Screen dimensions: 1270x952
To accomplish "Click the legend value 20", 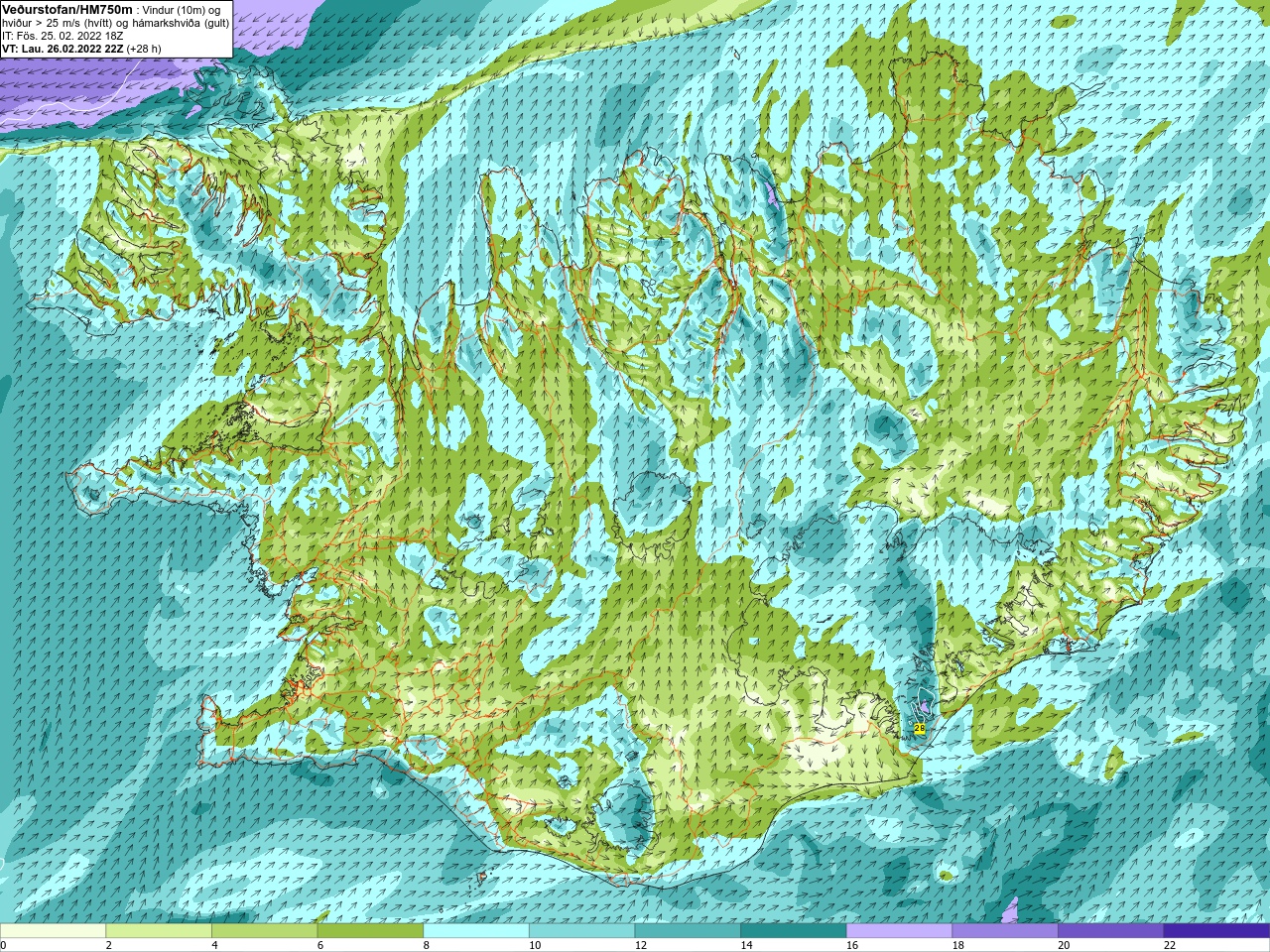I will point(1064,946).
